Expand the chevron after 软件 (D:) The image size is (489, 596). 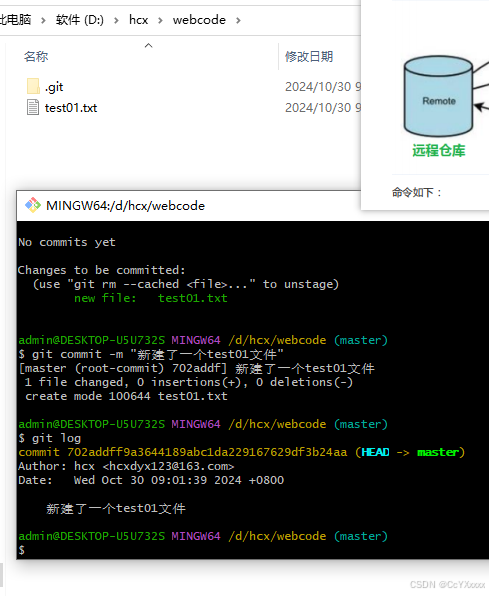point(116,20)
